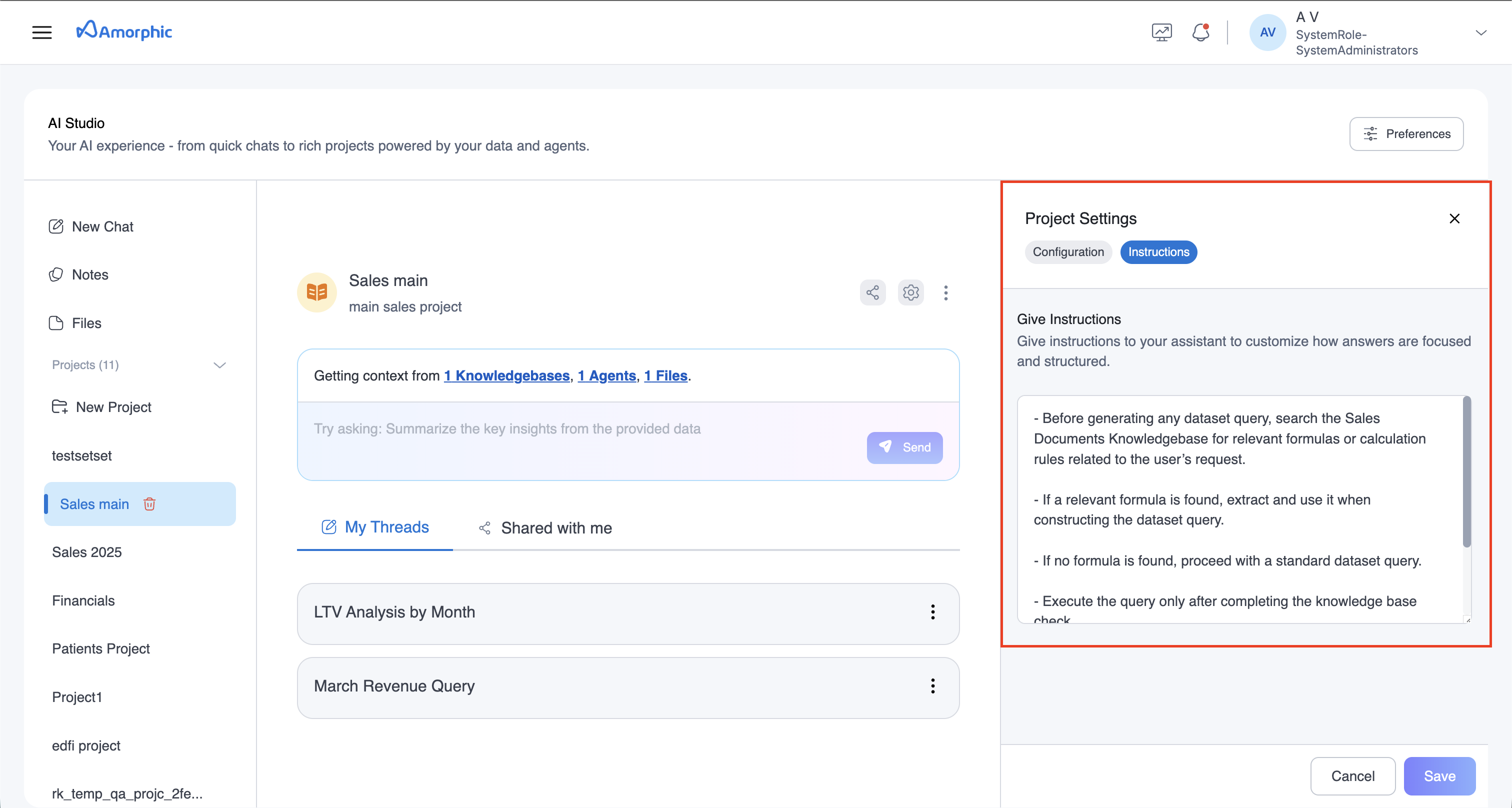The height and width of the screenshot is (808, 1512).
Task: Open the monitor dashboard icon in header
Action: [1161, 32]
